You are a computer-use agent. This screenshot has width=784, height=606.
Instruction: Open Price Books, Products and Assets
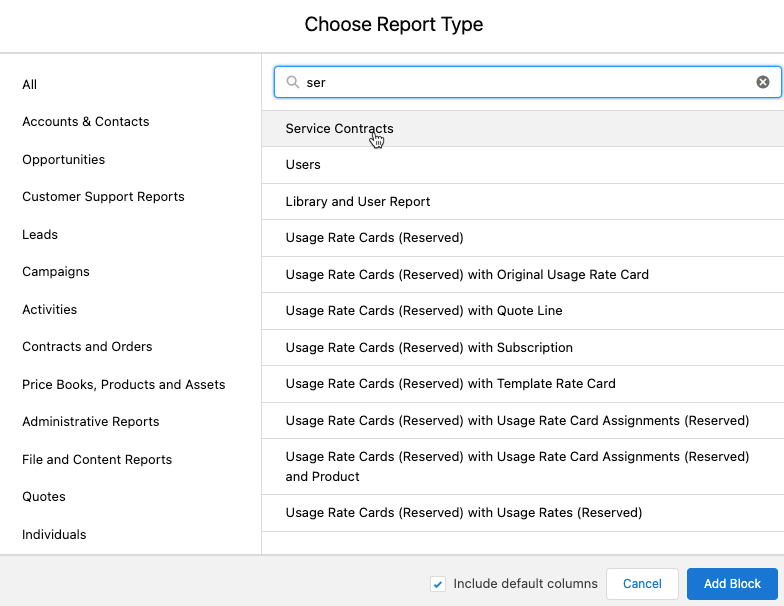(x=124, y=385)
